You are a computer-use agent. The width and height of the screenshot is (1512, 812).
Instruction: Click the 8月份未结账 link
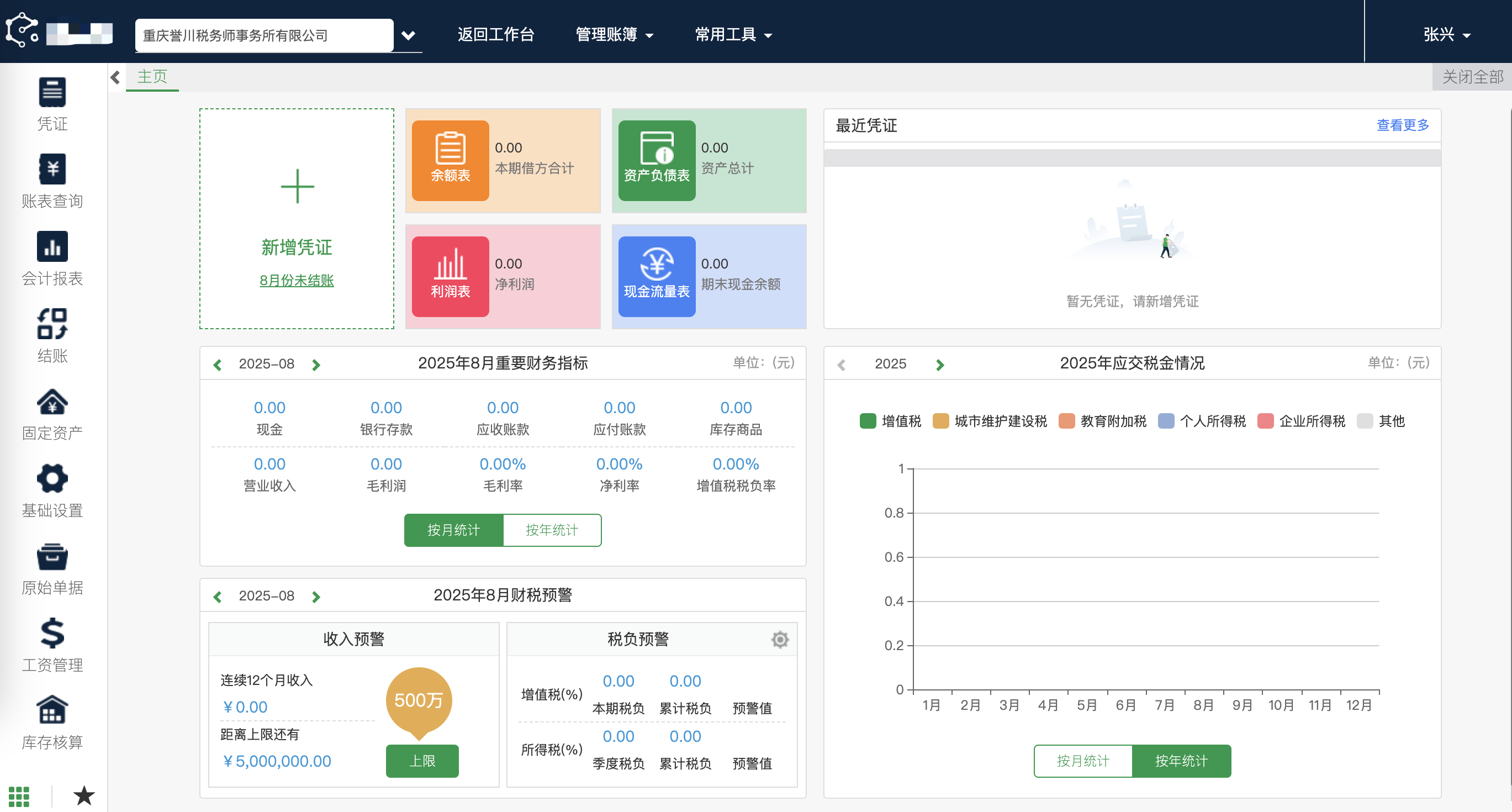297,280
